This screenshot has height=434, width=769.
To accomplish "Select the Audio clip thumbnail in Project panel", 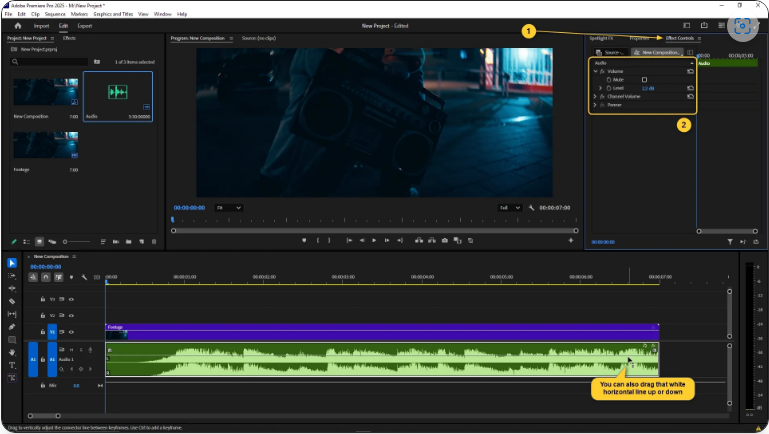I will click(x=118, y=92).
